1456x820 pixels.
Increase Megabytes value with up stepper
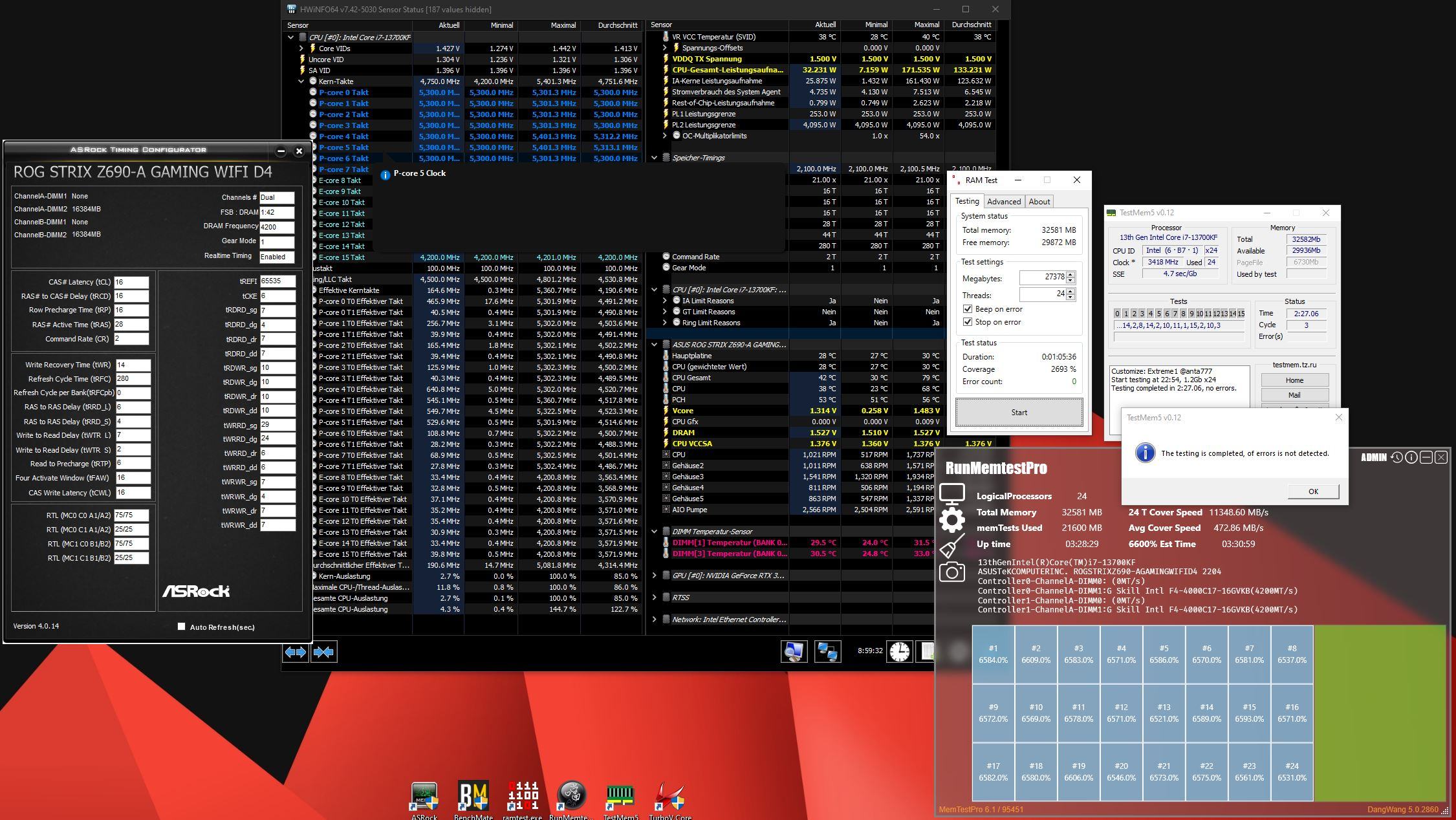click(1070, 274)
